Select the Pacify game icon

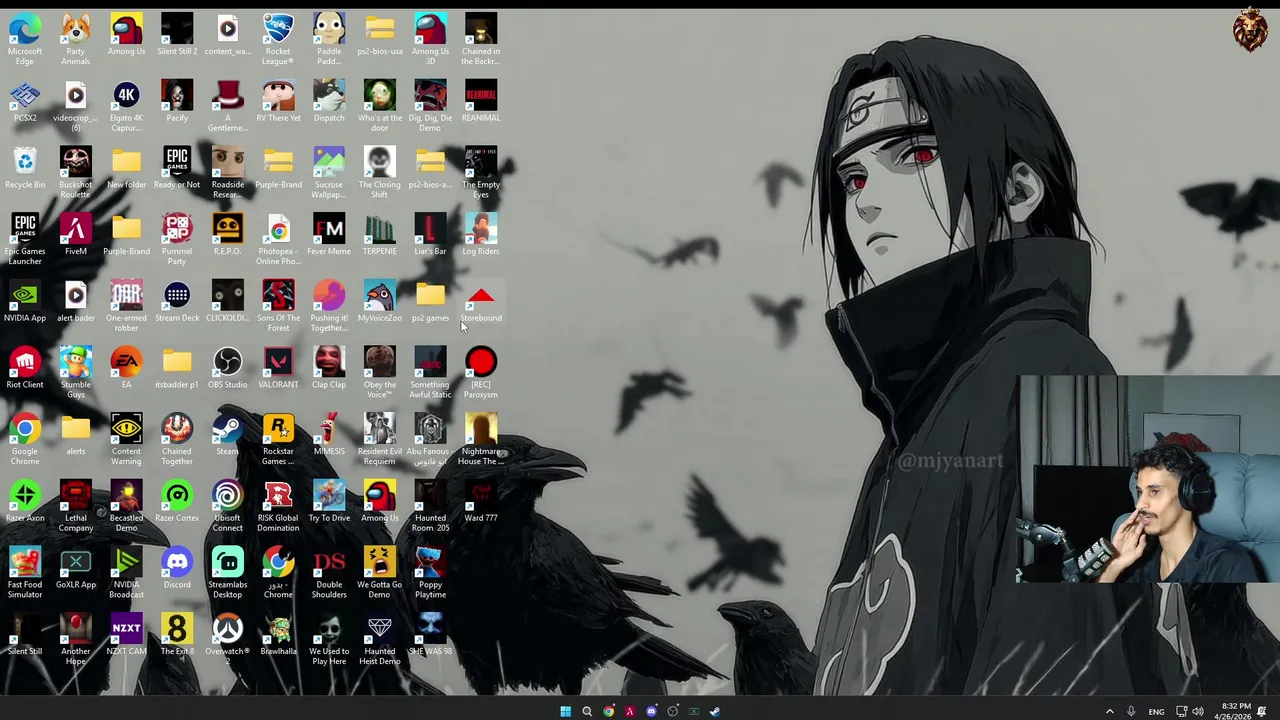(x=177, y=102)
